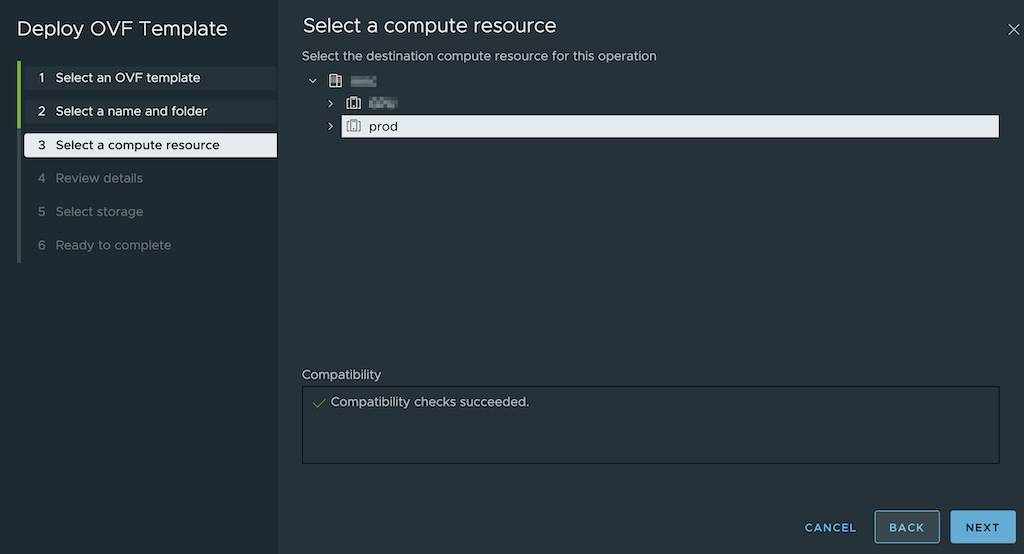This screenshot has width=1024, height=554.
Task: Click step 6 Ready to complete
Action: [113, 245]
